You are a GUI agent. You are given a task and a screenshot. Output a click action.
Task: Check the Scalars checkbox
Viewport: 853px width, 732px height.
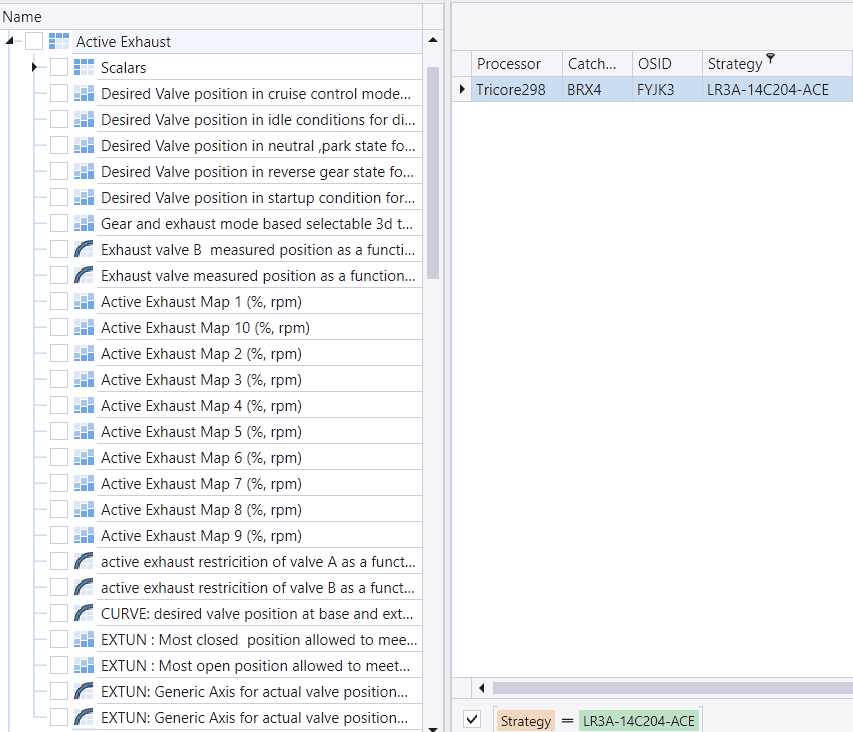point(59,67)
